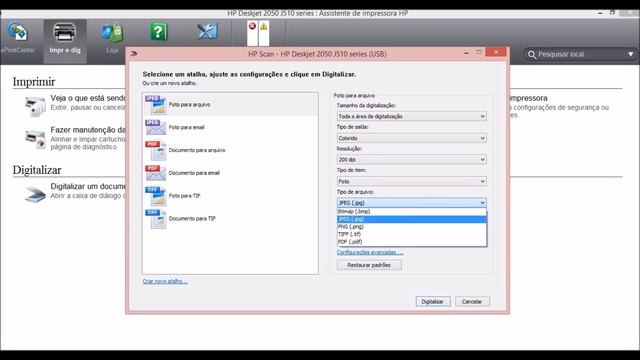Open the tools wrench and screwdriver icon

207,31
